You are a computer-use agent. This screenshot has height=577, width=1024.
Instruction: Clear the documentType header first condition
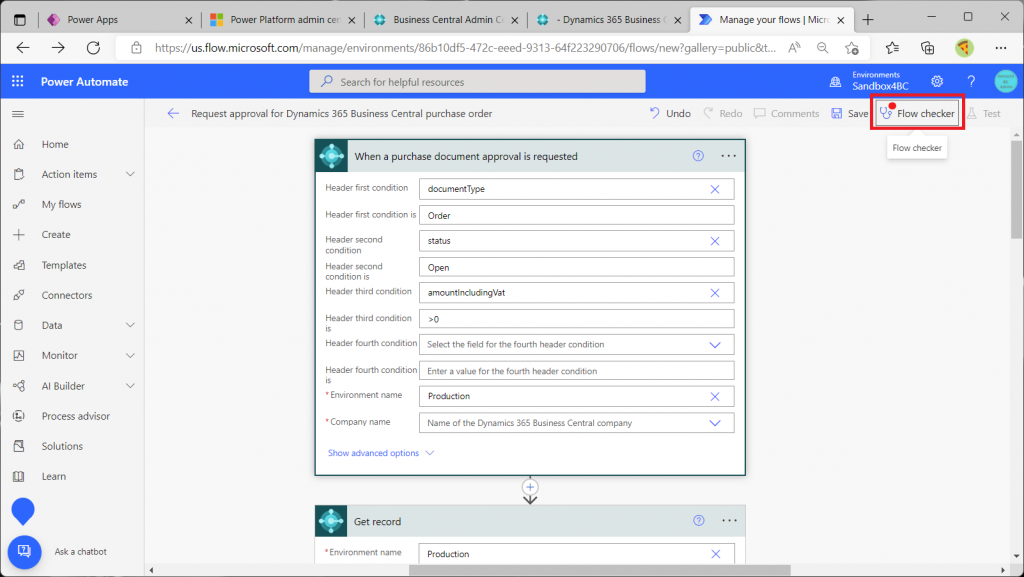(x=715, y=189)
